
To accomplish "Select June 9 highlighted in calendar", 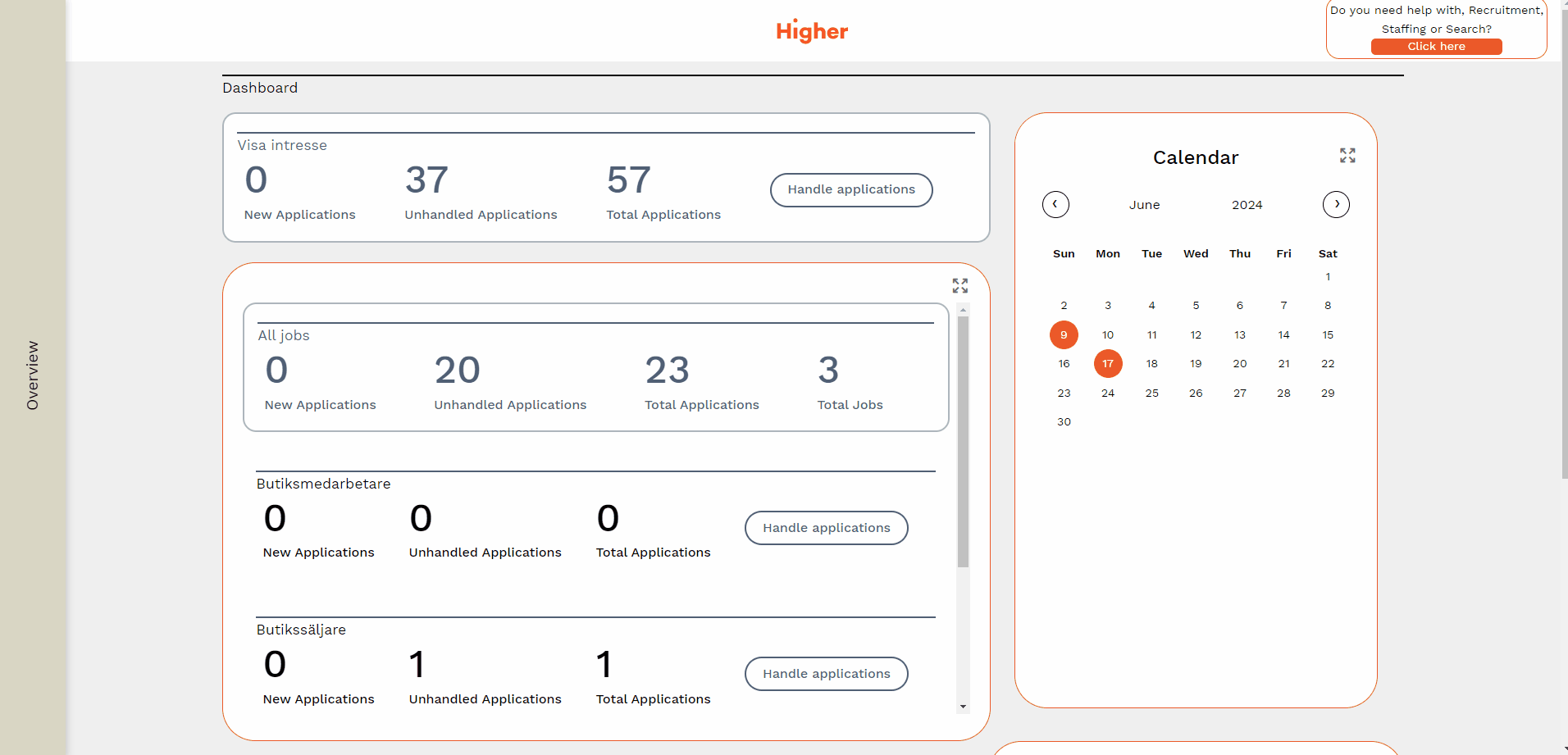I will 1064,334.
